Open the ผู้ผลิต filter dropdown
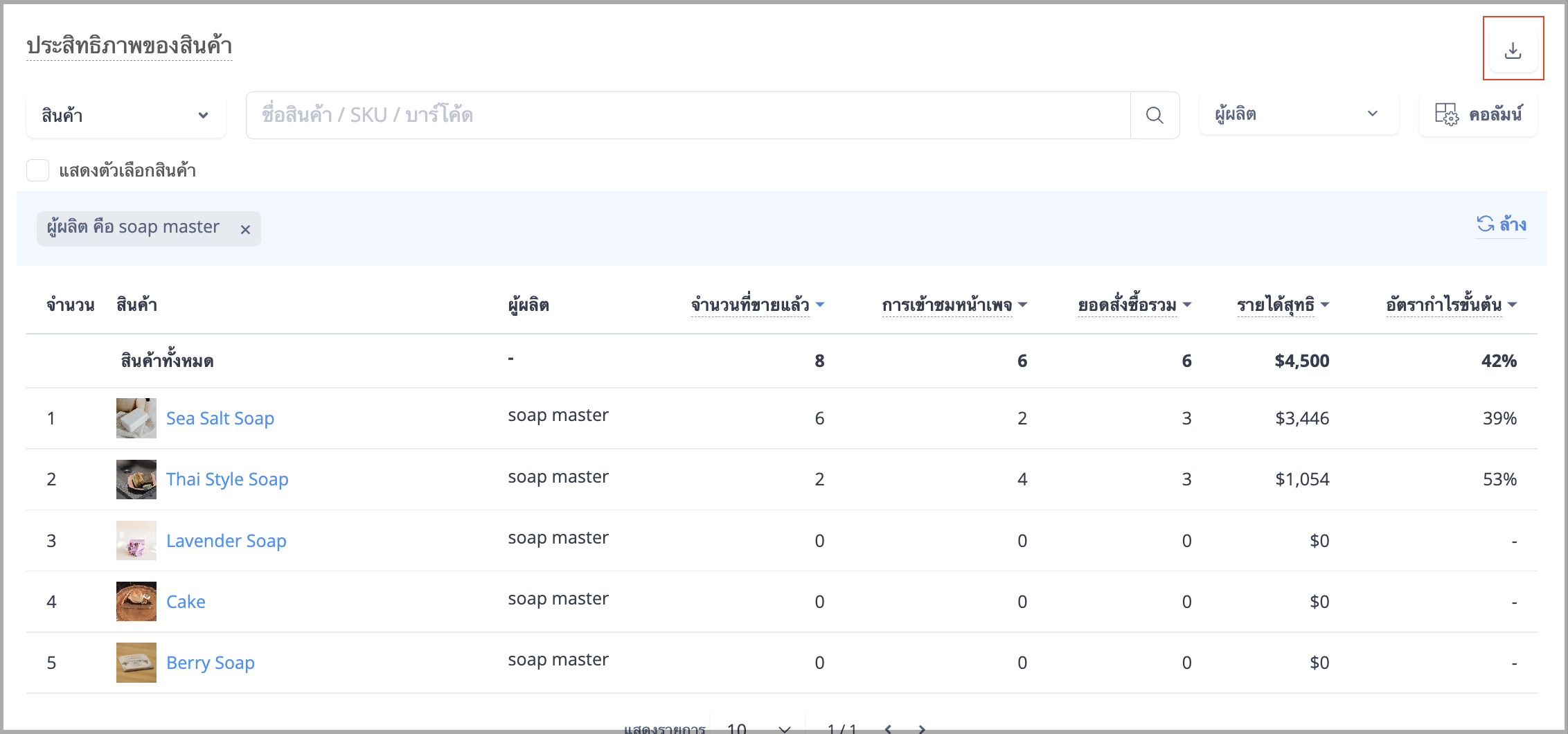1568x734 pixels. 1299,114
